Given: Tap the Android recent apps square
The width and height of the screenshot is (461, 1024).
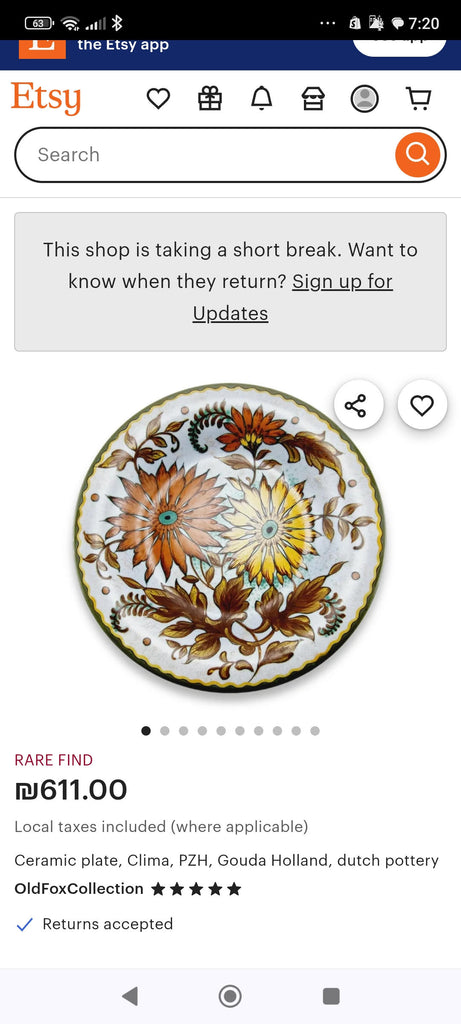Looking at the screenshot, I should click(331, 996).
